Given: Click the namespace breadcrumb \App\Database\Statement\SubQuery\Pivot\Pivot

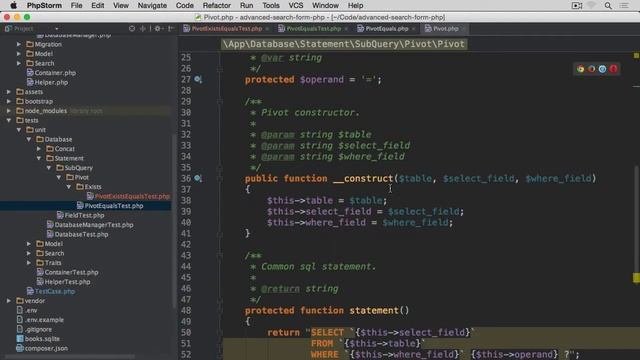Looking at the screenshot, I should pyautogui.click(x=344, y=44).
